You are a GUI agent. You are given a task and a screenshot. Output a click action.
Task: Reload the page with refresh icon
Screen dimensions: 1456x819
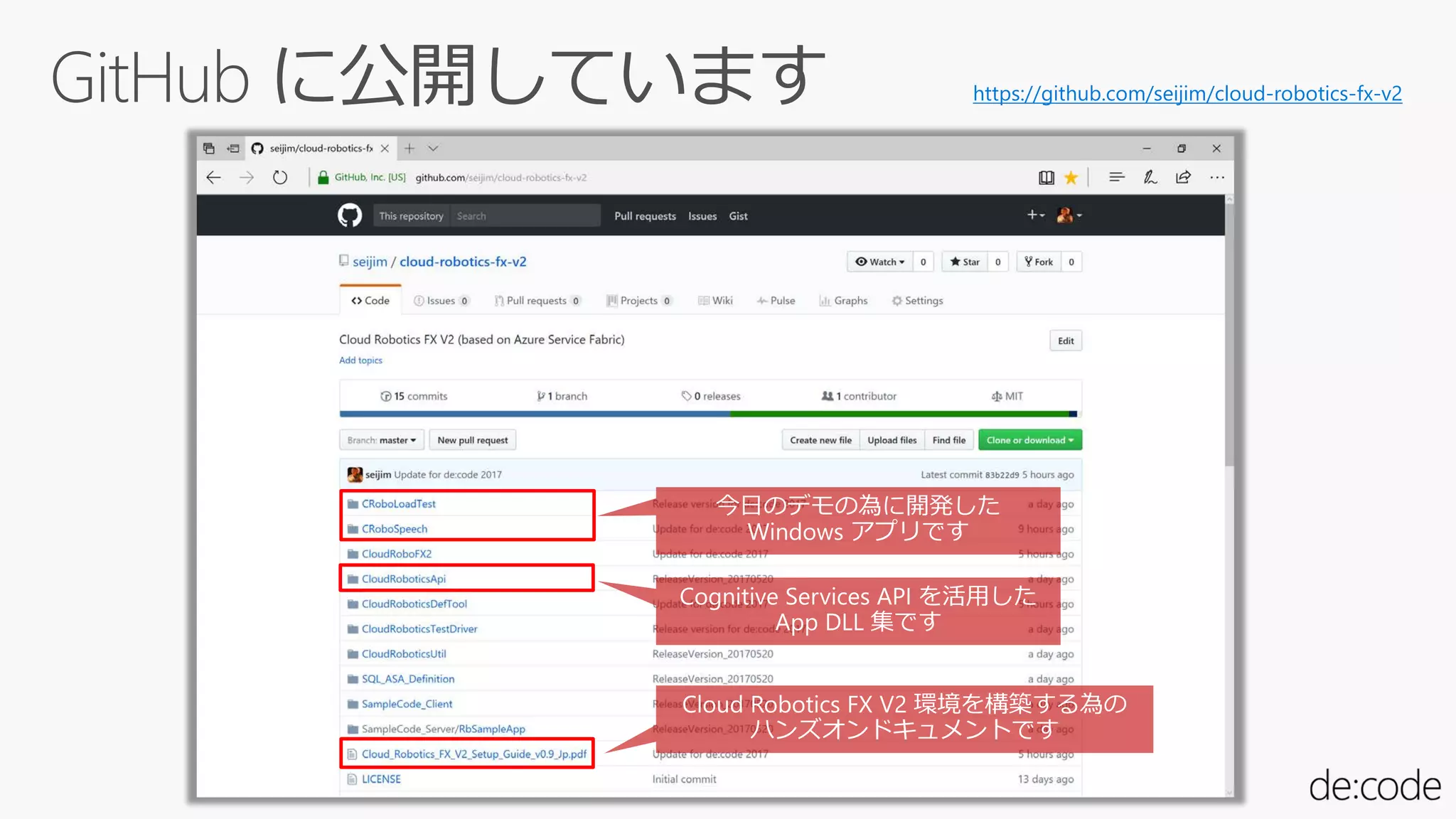(280, 178)
